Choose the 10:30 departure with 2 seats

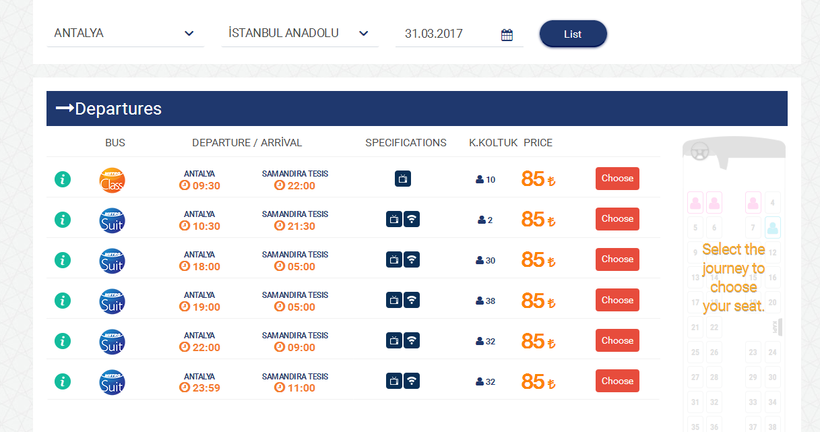click(617, 219)
